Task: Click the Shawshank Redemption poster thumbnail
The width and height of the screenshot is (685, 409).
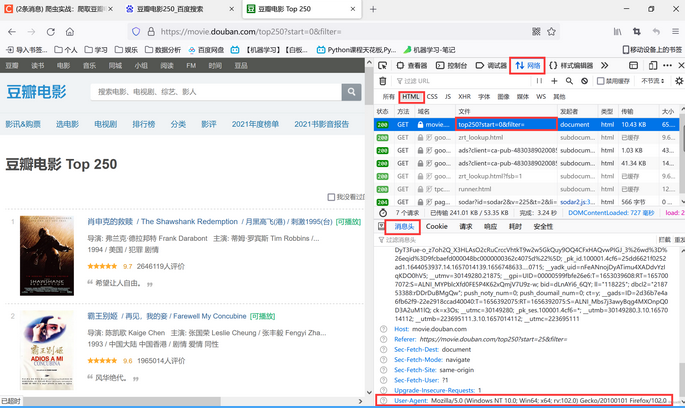Action: tap(47, 256)
